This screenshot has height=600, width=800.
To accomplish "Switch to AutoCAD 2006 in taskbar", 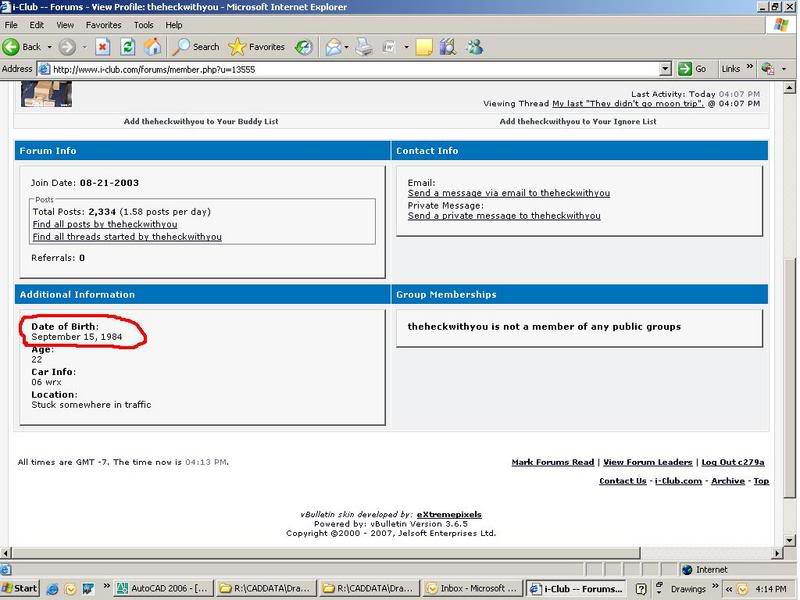I will [x=164, y=589].
